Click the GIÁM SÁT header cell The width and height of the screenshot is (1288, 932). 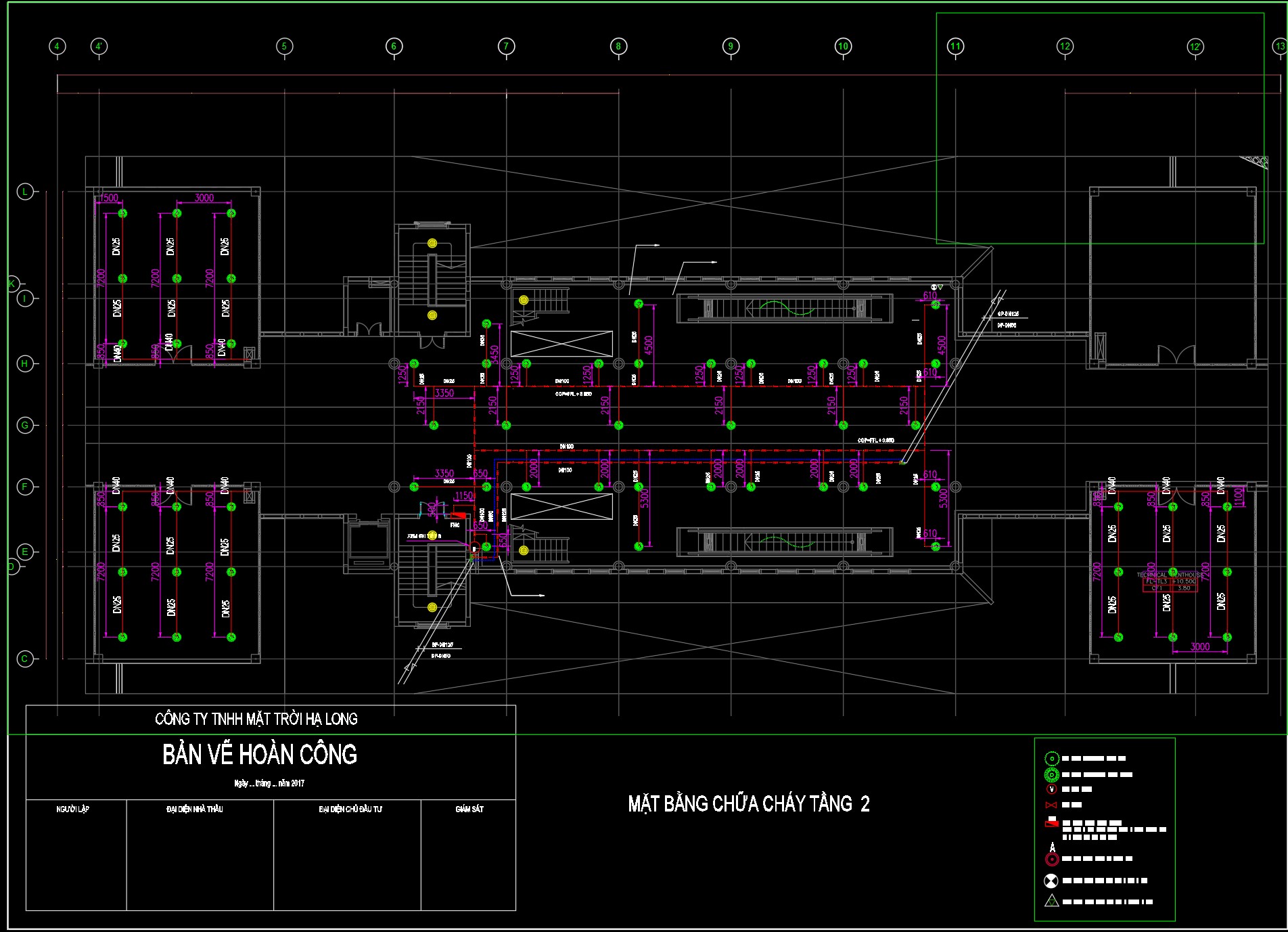coord(469,809)
